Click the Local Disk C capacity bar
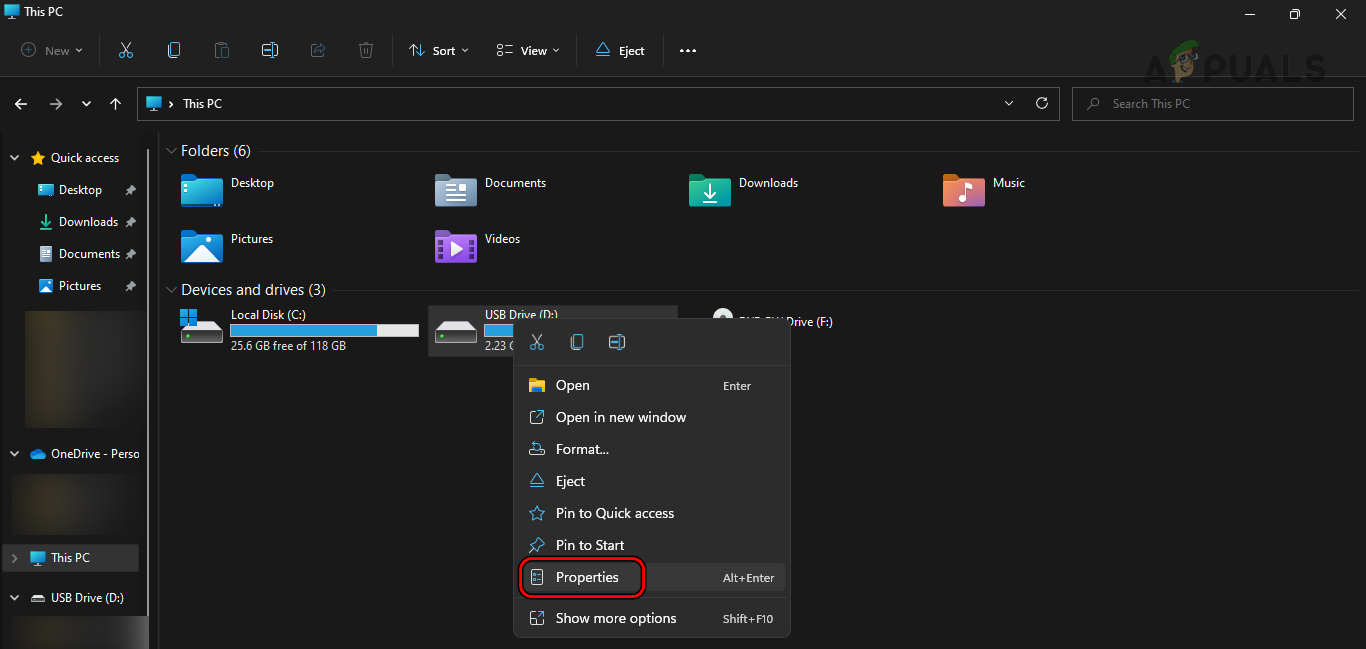Screen dimensions: 1366x649 pyautogui.click(x=324, y=330)
